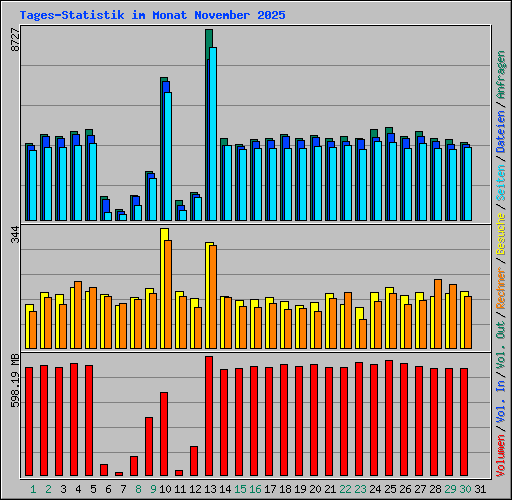
Task: Click the 'Dateien' legend label
Action: pyautogui.click(x=501, y=132)
